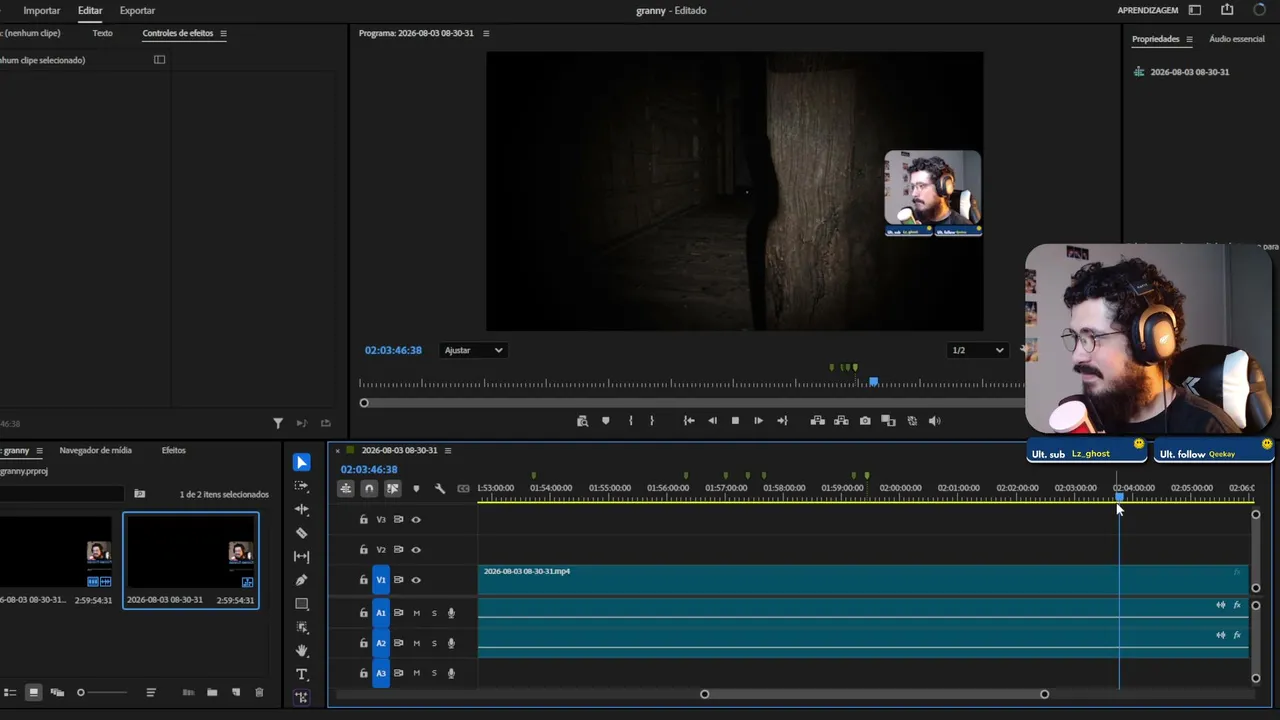Click the Program monitor blue playhead
Image resolution: width=1280 pixels, height=720 pixels.
click(x=874, y=382)
